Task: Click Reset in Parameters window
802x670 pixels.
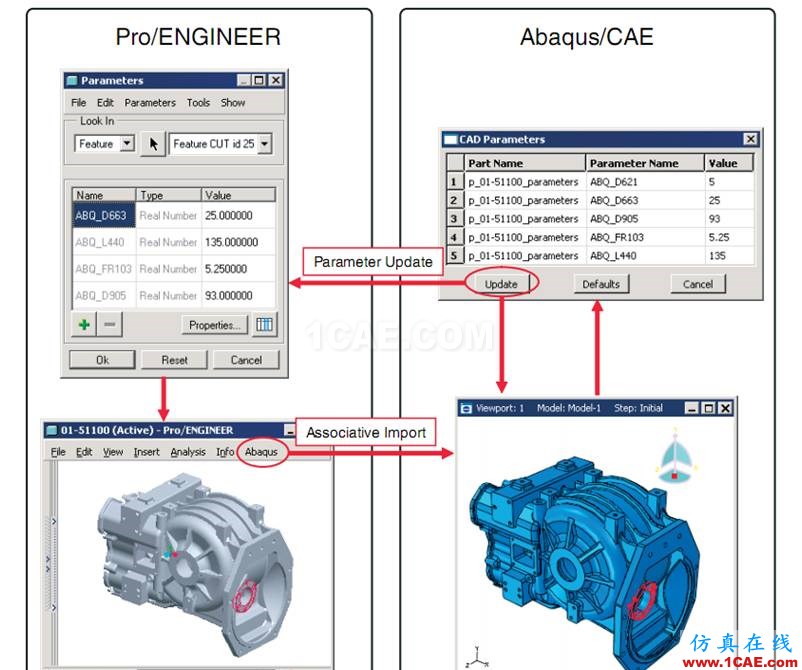Action: [x=174, y=360]
